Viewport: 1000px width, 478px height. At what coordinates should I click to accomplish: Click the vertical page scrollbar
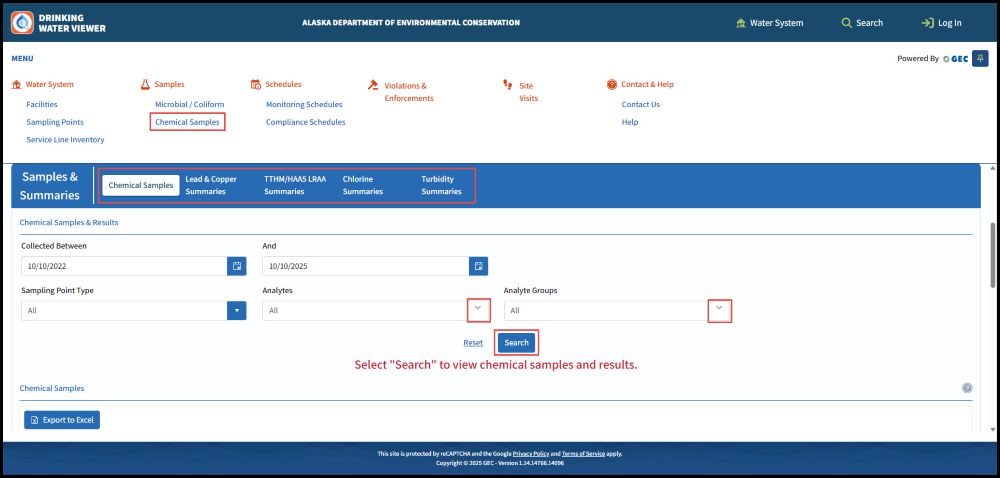coord(992,260)
